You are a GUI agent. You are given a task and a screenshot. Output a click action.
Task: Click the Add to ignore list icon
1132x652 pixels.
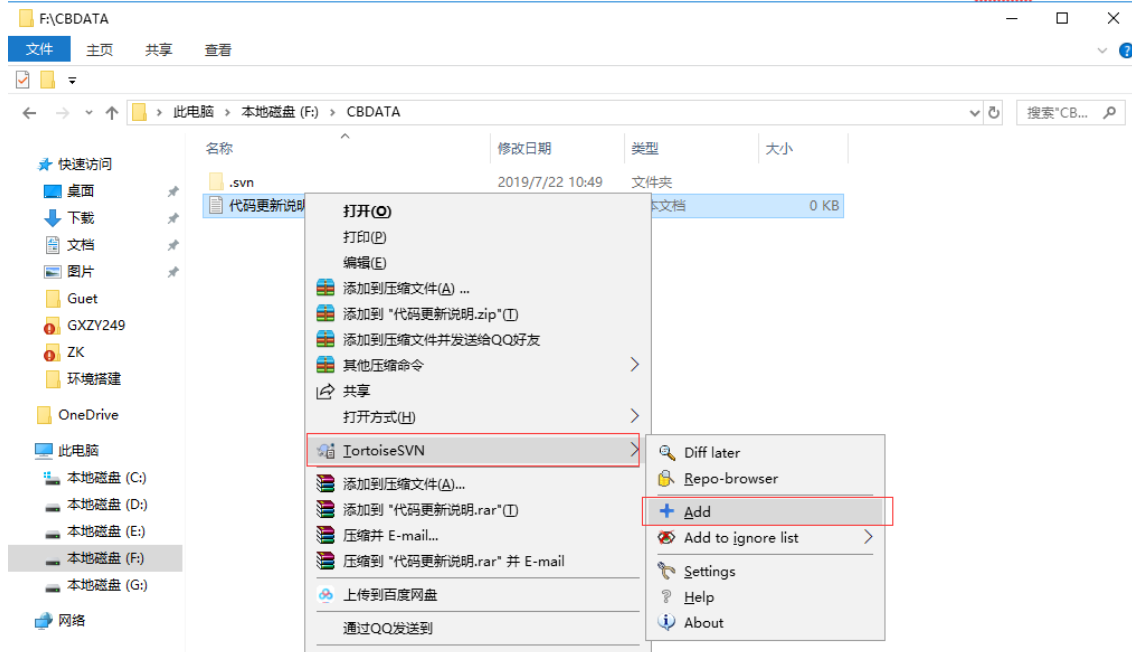[666, 537]
